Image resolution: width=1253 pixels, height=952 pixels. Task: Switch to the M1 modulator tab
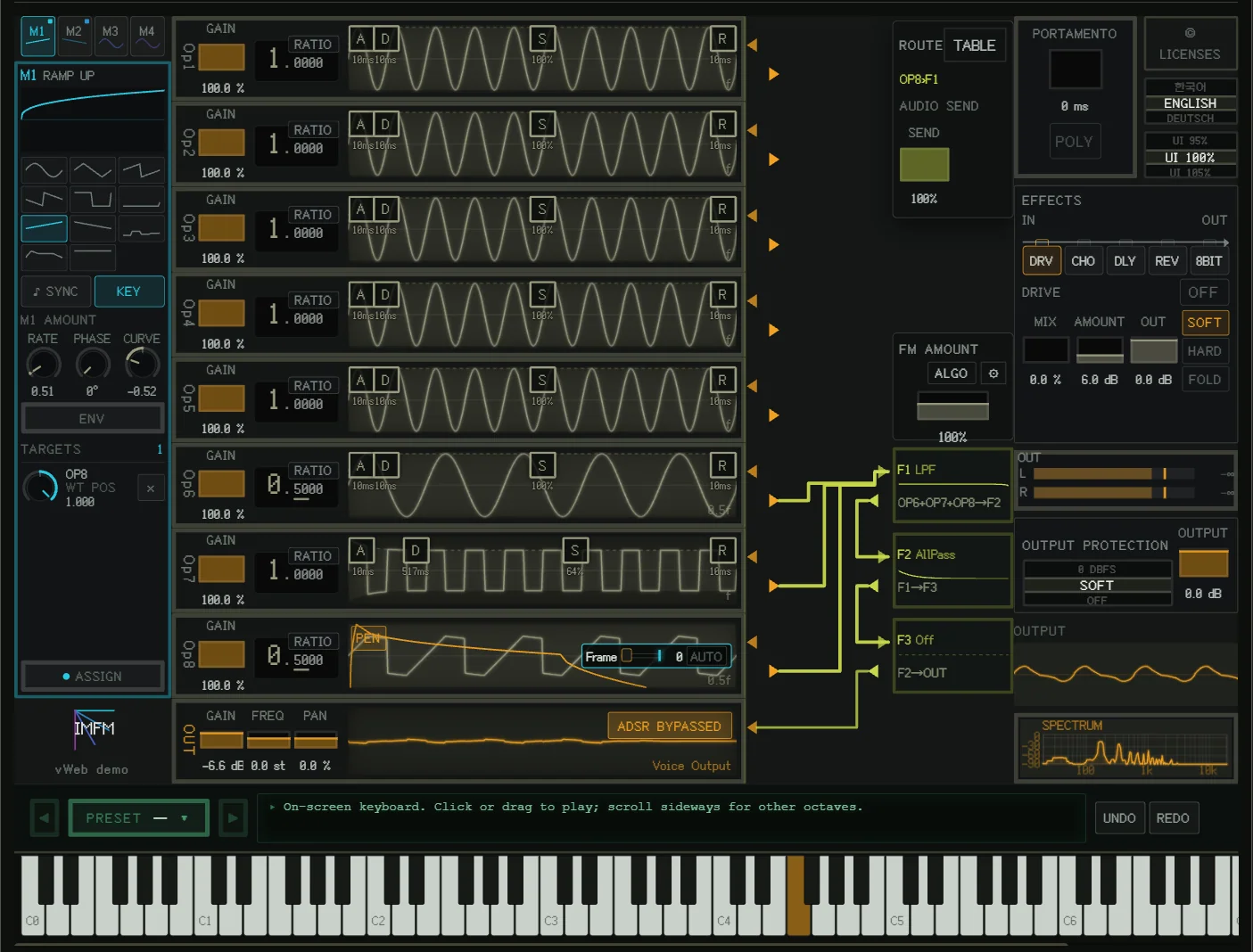click(37, 35)
